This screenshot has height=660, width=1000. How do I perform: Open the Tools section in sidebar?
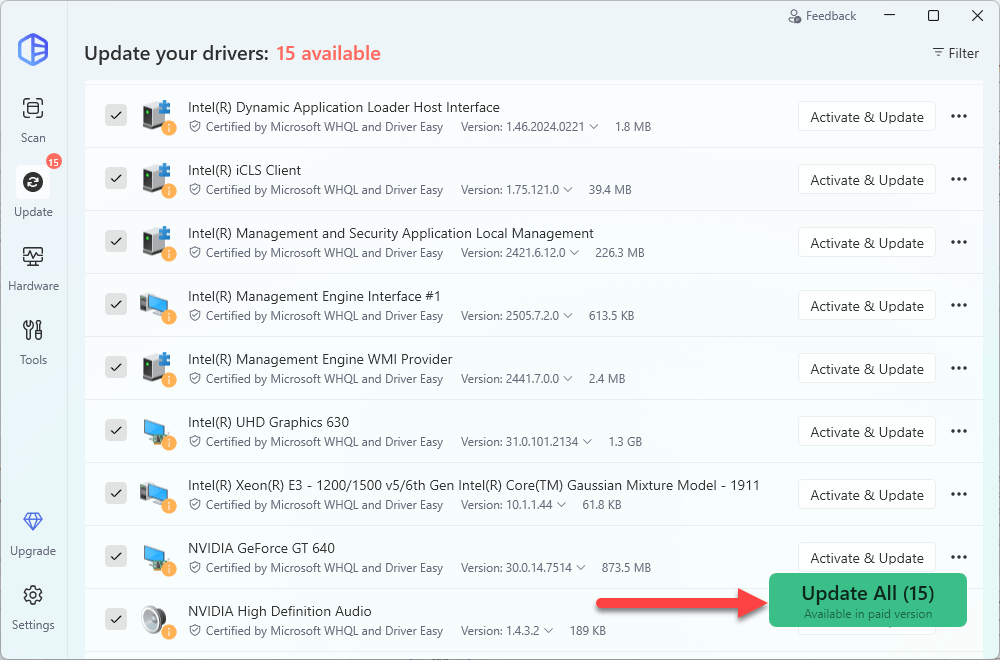(x=33, y=341)
